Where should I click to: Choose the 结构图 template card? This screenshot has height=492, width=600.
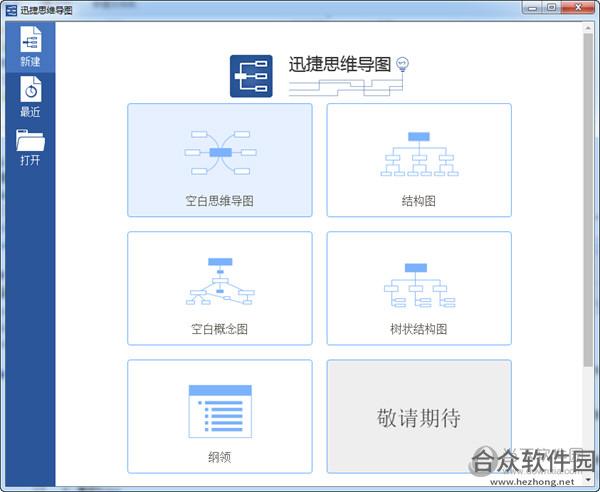(419, 160)
